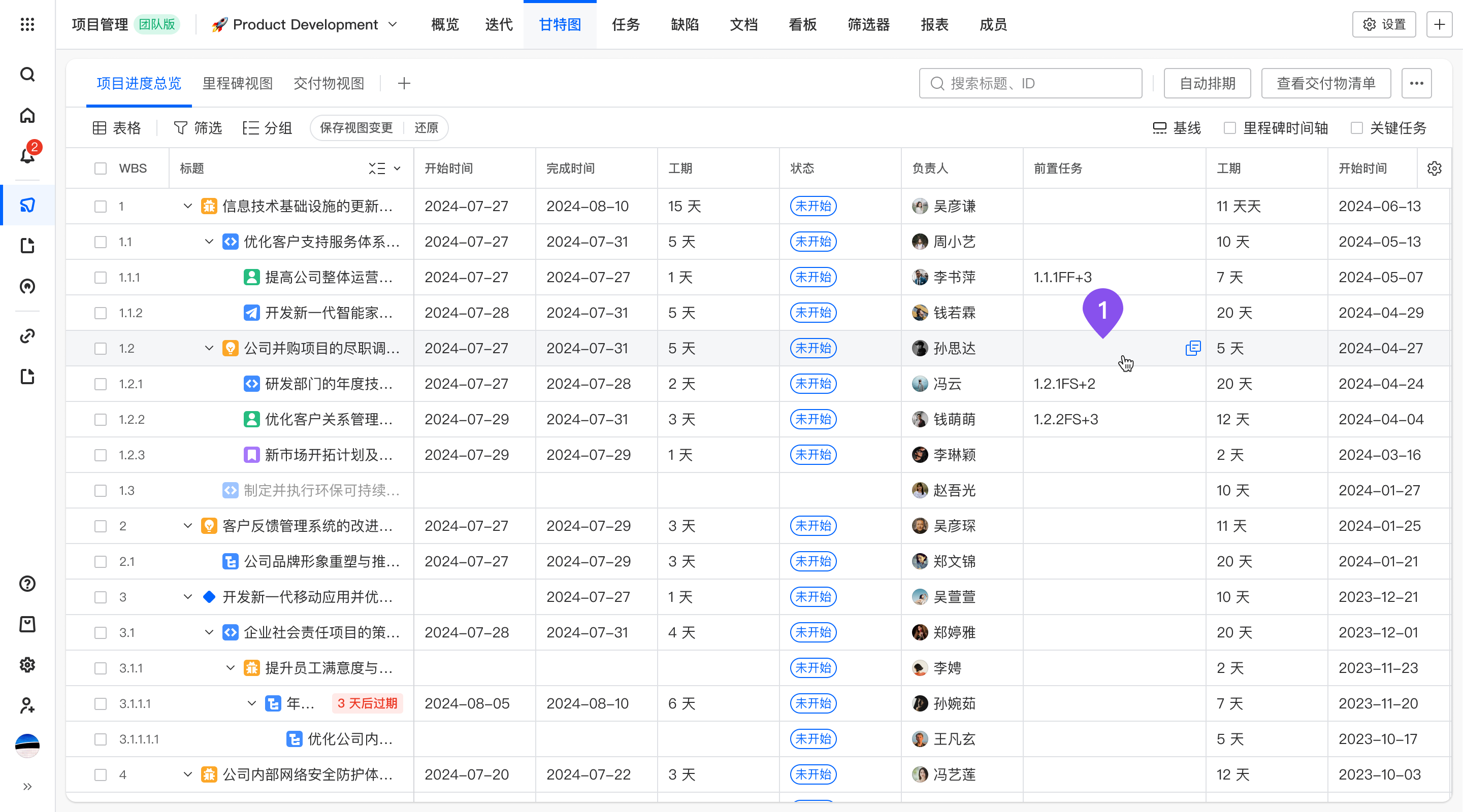Viewport: 1463px width, 812px height.
Task: Tick the checkbox for WBS row 4
Action: click(x=101, y=774)
